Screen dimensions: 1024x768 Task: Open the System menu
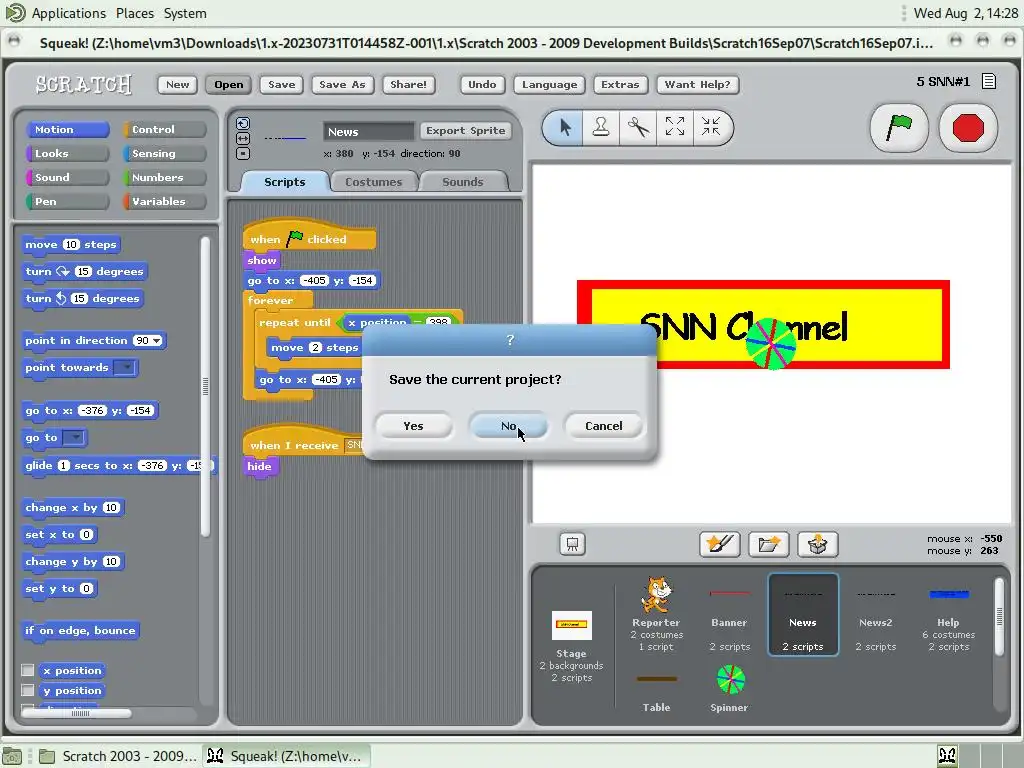click(x=185, y=13)
